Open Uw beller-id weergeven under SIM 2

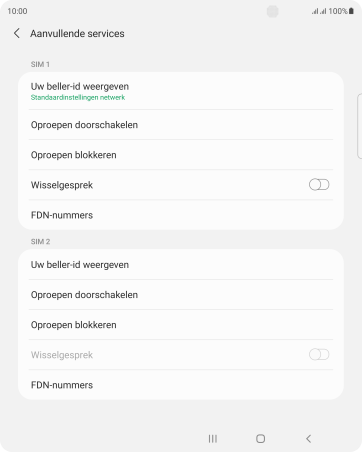pyautogui.click(x=181, y=265)
